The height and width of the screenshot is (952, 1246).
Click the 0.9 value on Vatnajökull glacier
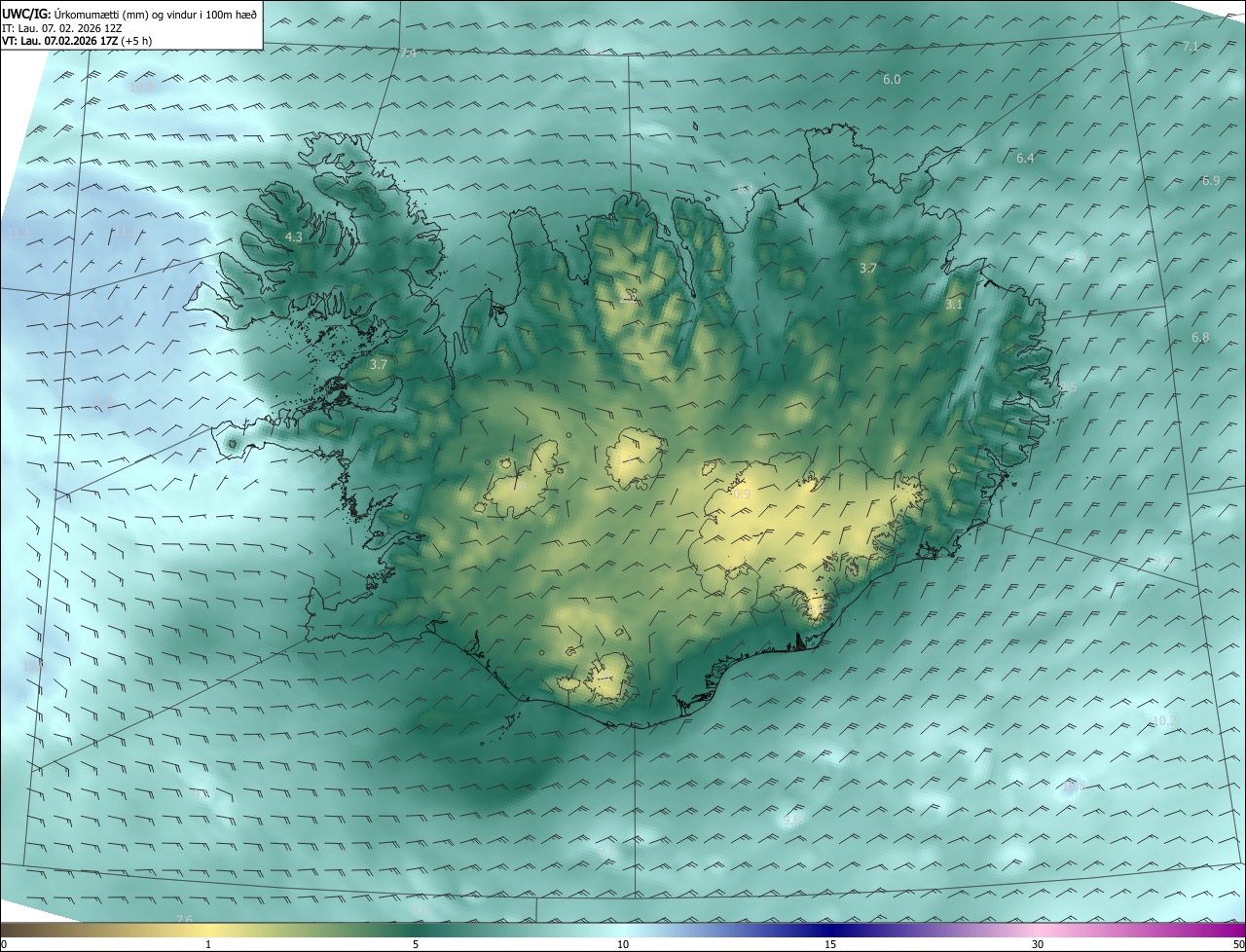742,494
